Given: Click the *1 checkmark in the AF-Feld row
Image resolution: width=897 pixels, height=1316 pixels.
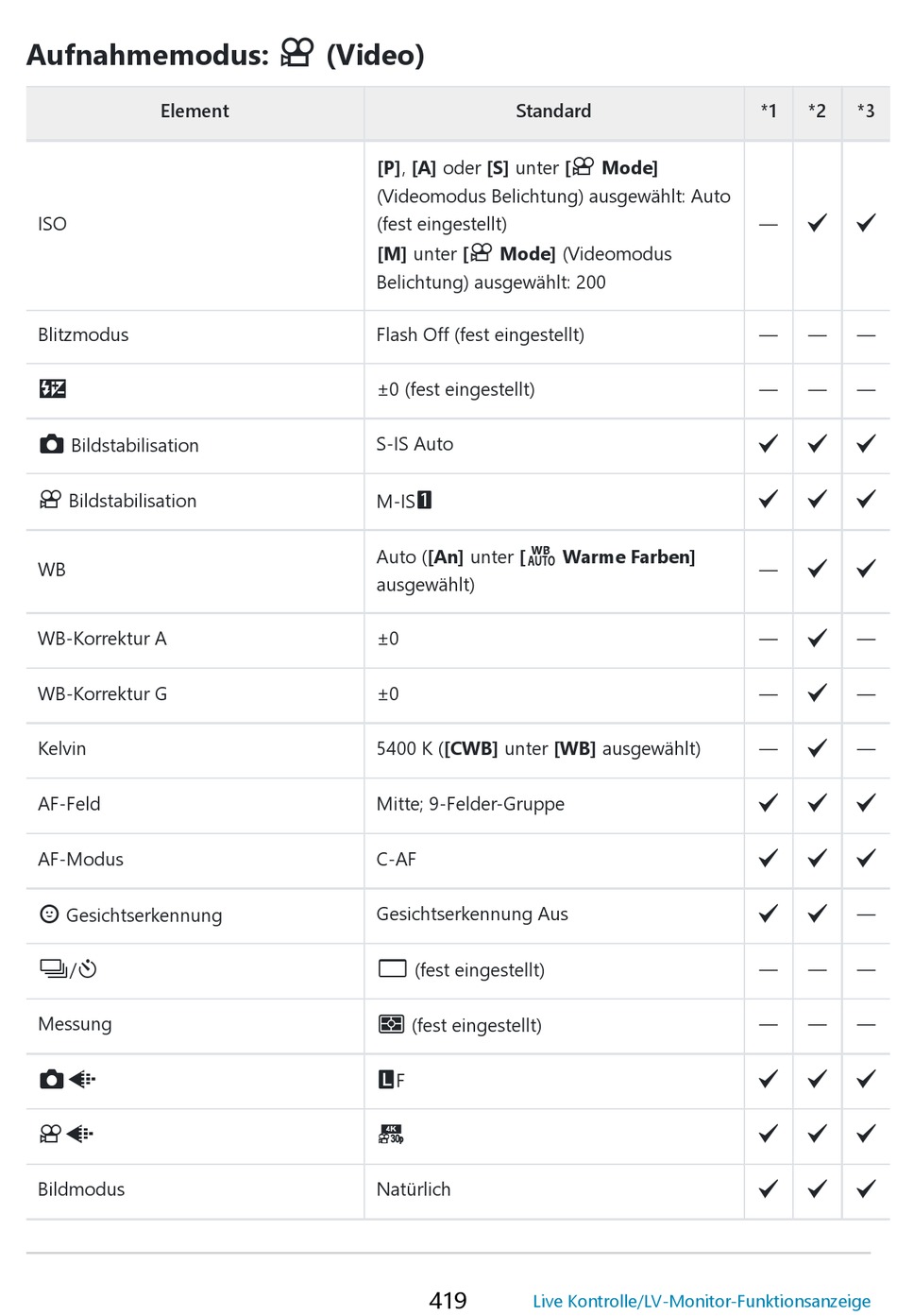Looking at the screenshot, I should pyautogui.click(x=769, y=803).
